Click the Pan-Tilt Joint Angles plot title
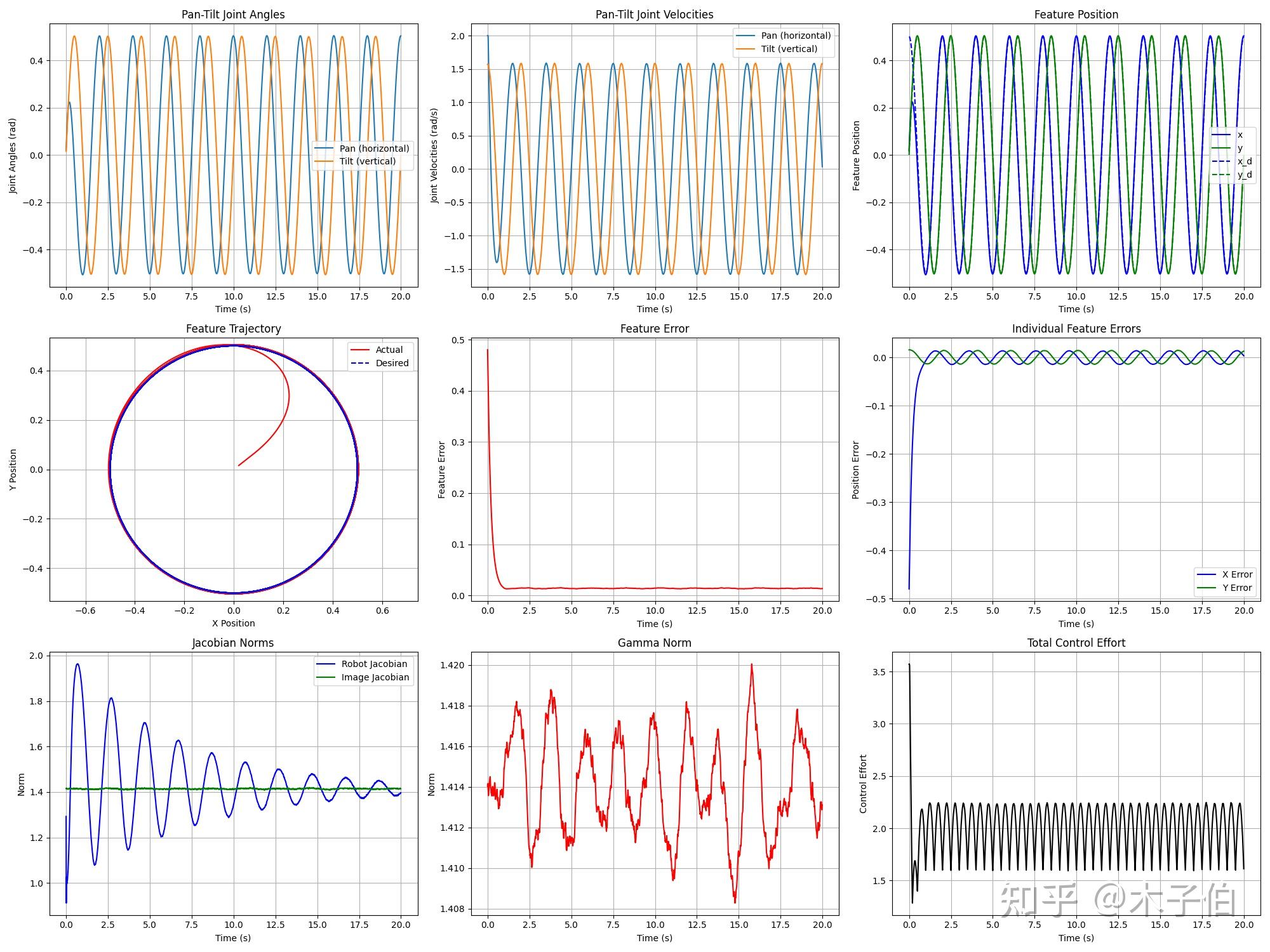 [x=233, y=15]
